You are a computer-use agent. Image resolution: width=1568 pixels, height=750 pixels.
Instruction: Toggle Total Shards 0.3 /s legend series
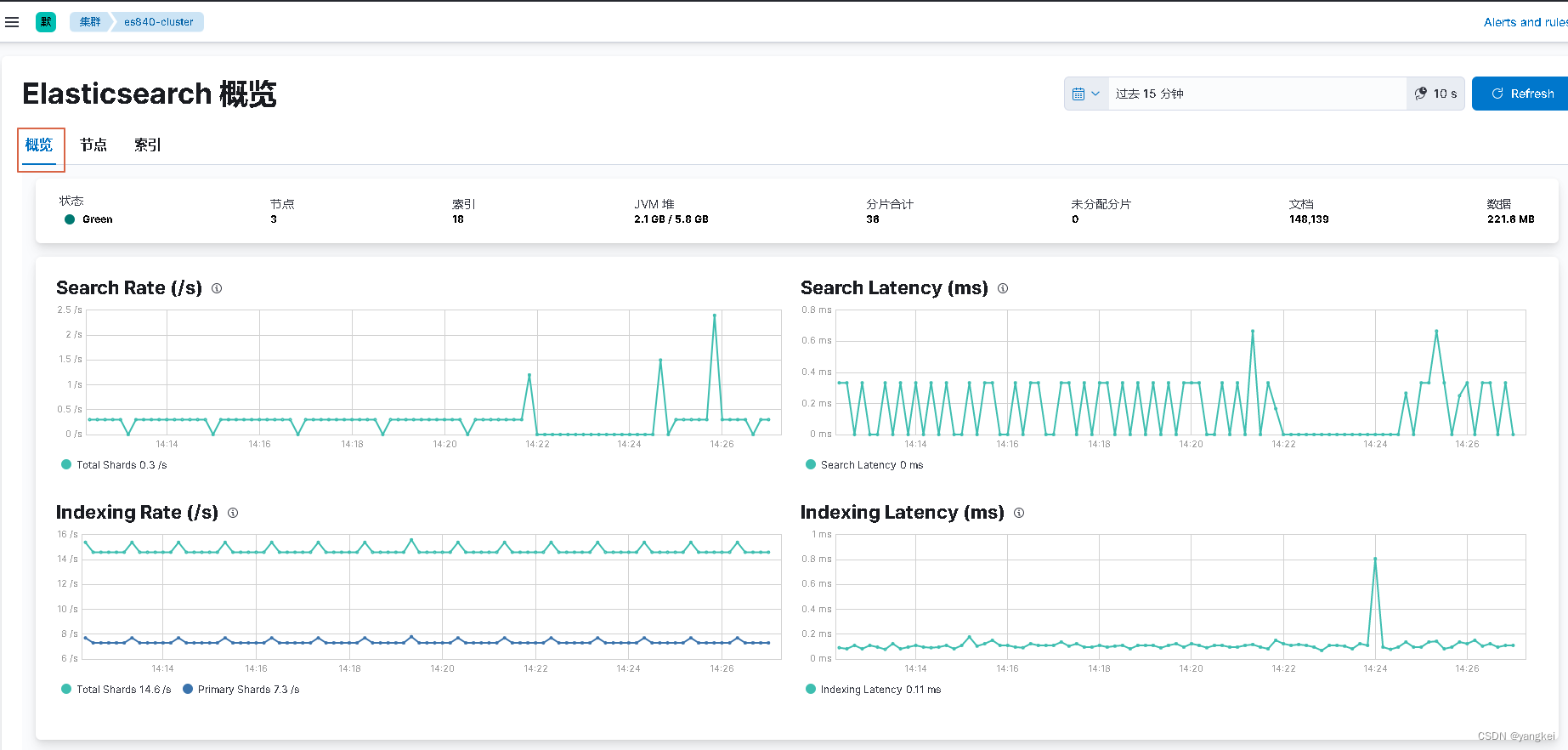pos(114,465)
